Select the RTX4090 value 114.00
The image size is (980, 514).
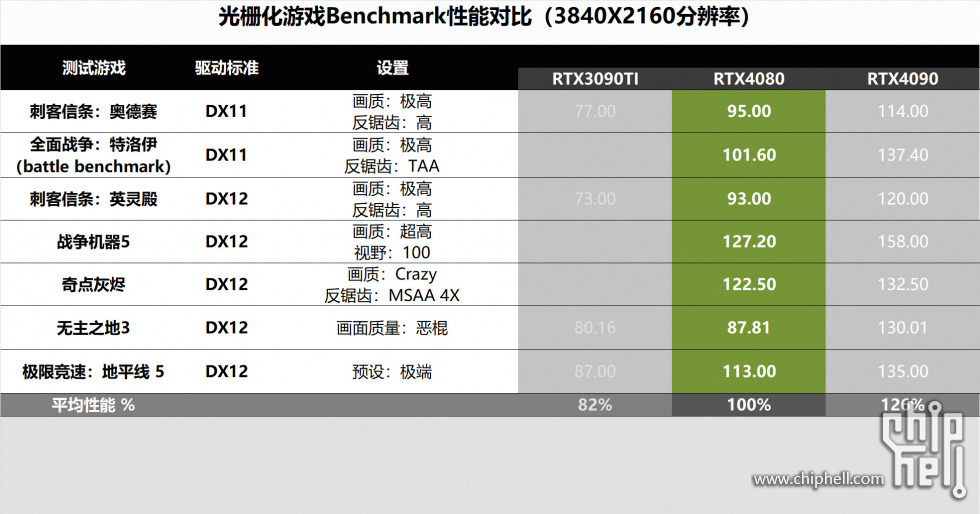click(x=902, y=111)
